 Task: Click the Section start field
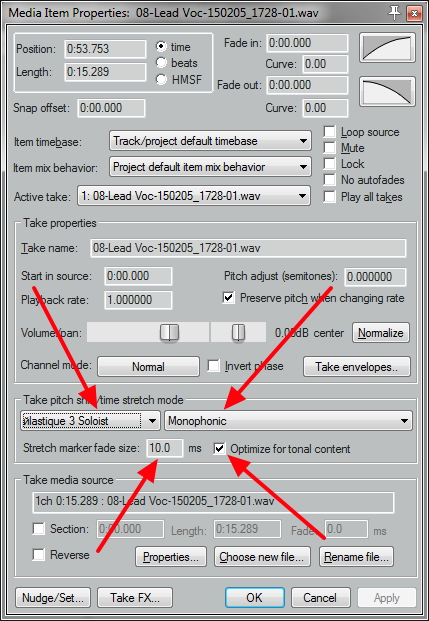coord(130,529)
